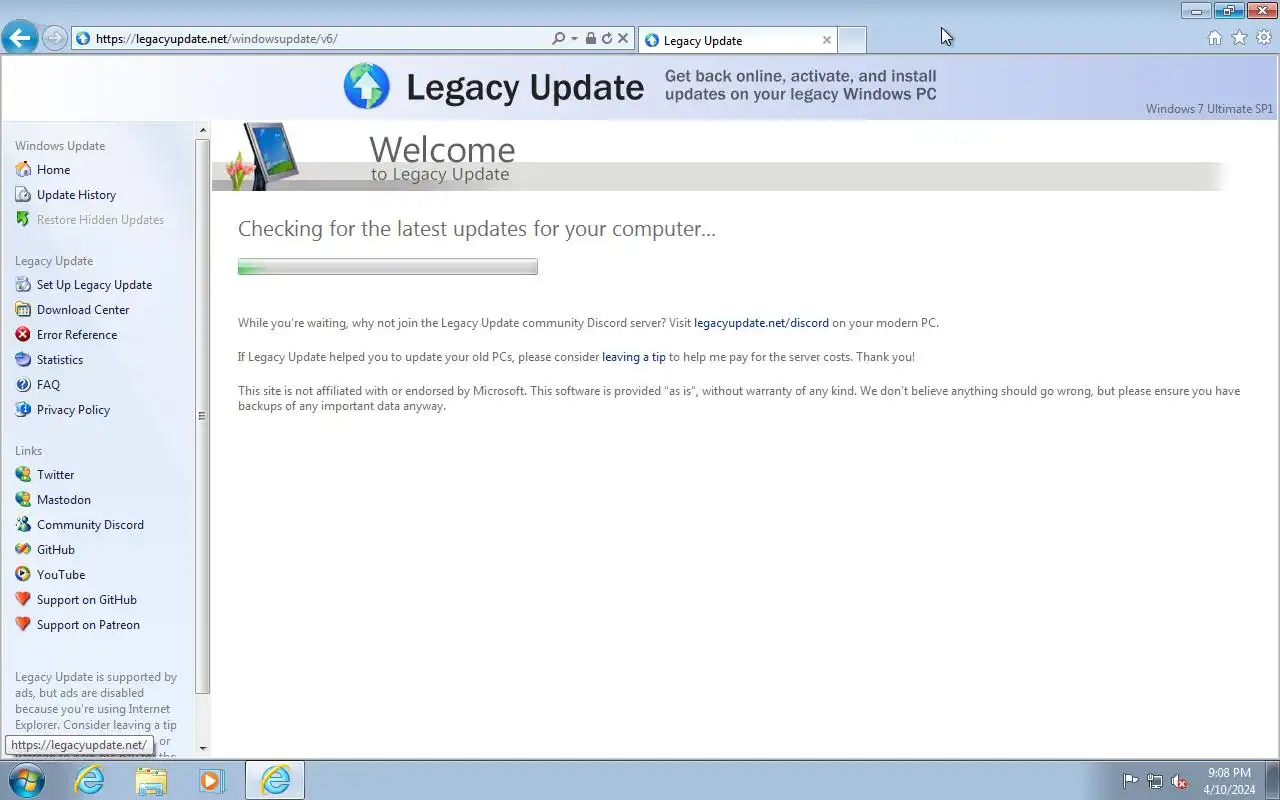Image resolution: width=1280 pixels, height=800 pixels.
Task: Click the pinned Internet Explorer taskbar icon
Action: click(90, 780)
